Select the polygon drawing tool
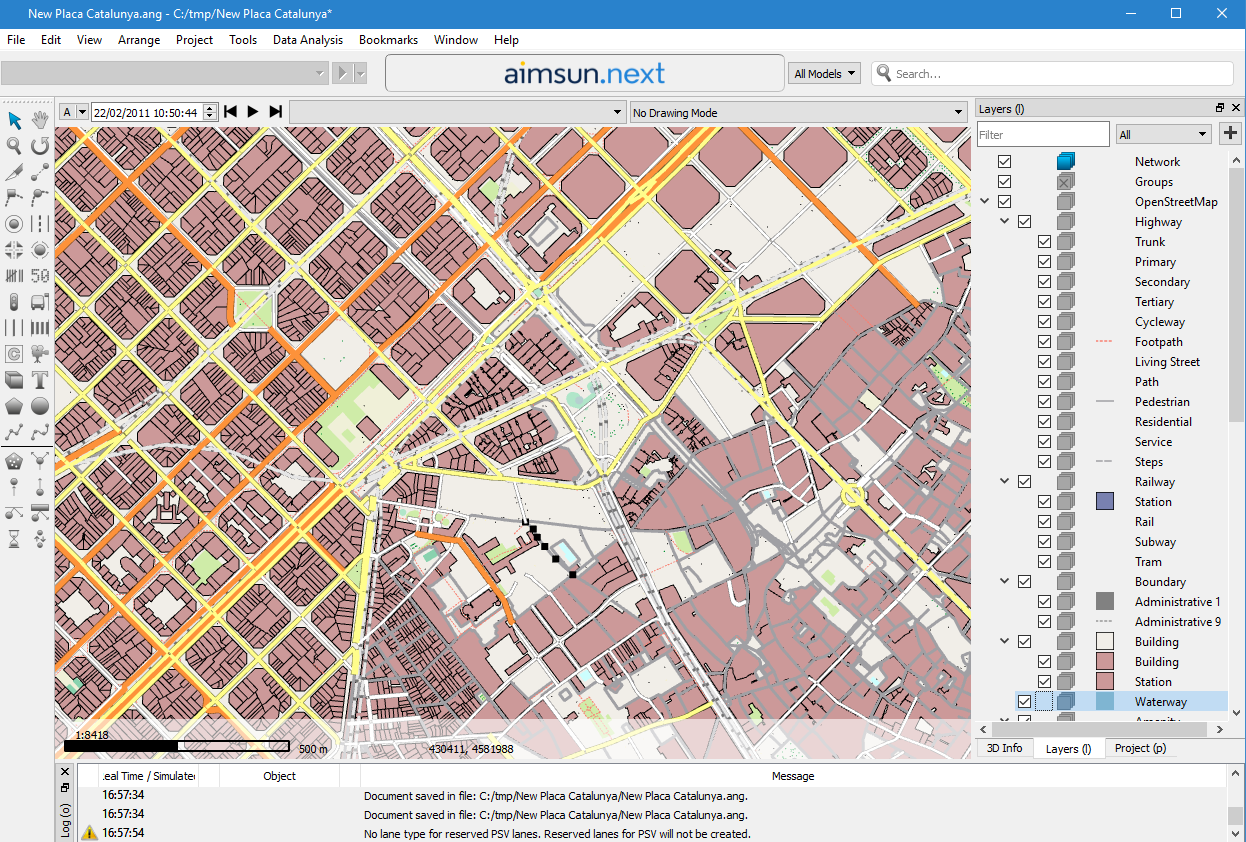 [13, 406]
